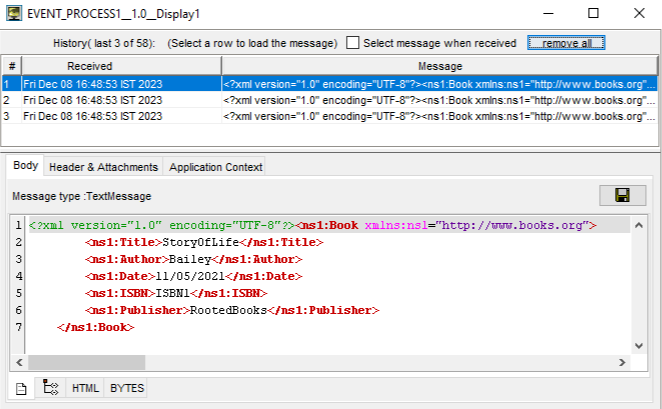662x409 pixels.
Task: Click the StoryOfLife title text
Action: click(201, 242)
